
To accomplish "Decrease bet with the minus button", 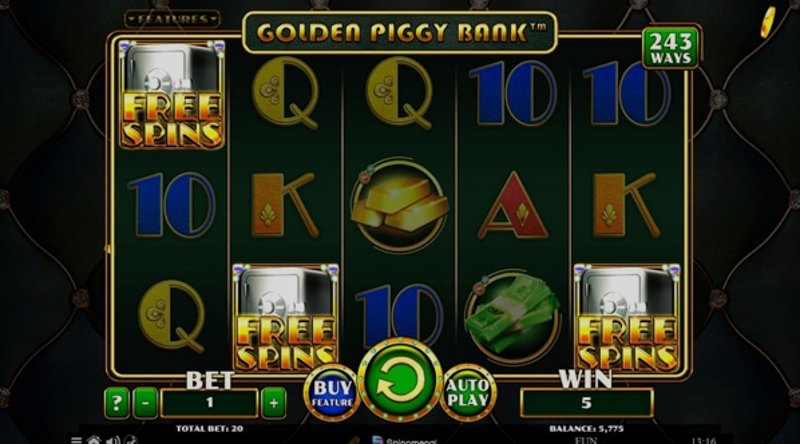I will pyautogui.click(x=145, y=403).
